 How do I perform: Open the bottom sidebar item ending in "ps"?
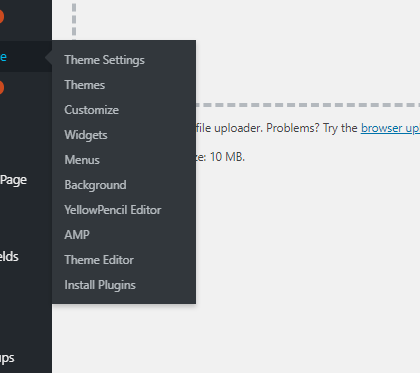(7, 358)
